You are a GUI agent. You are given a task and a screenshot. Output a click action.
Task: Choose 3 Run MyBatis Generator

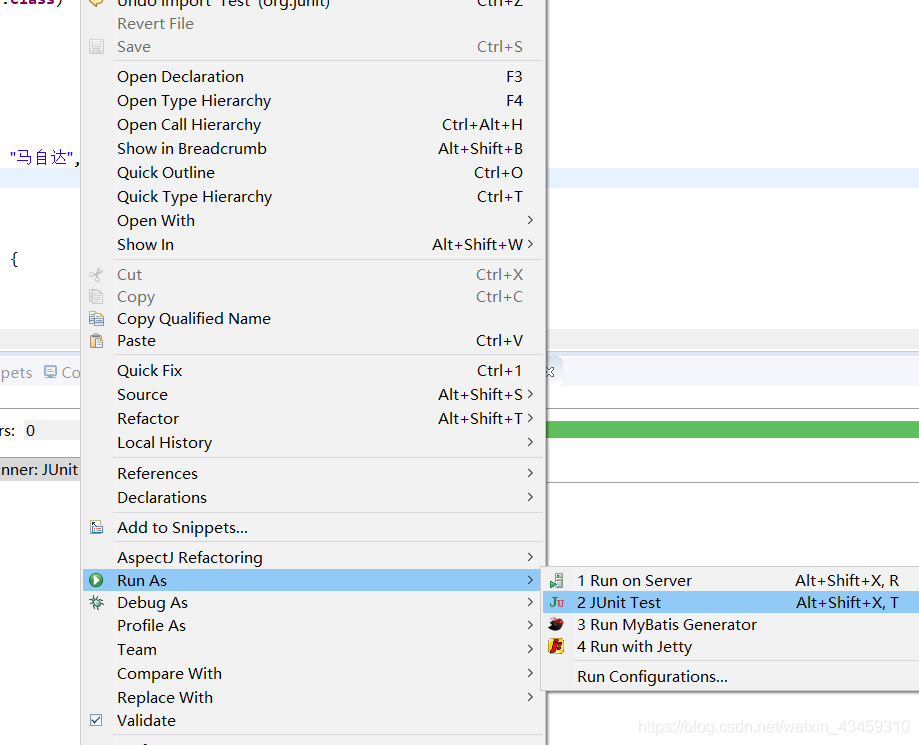[x=731, y=625]
